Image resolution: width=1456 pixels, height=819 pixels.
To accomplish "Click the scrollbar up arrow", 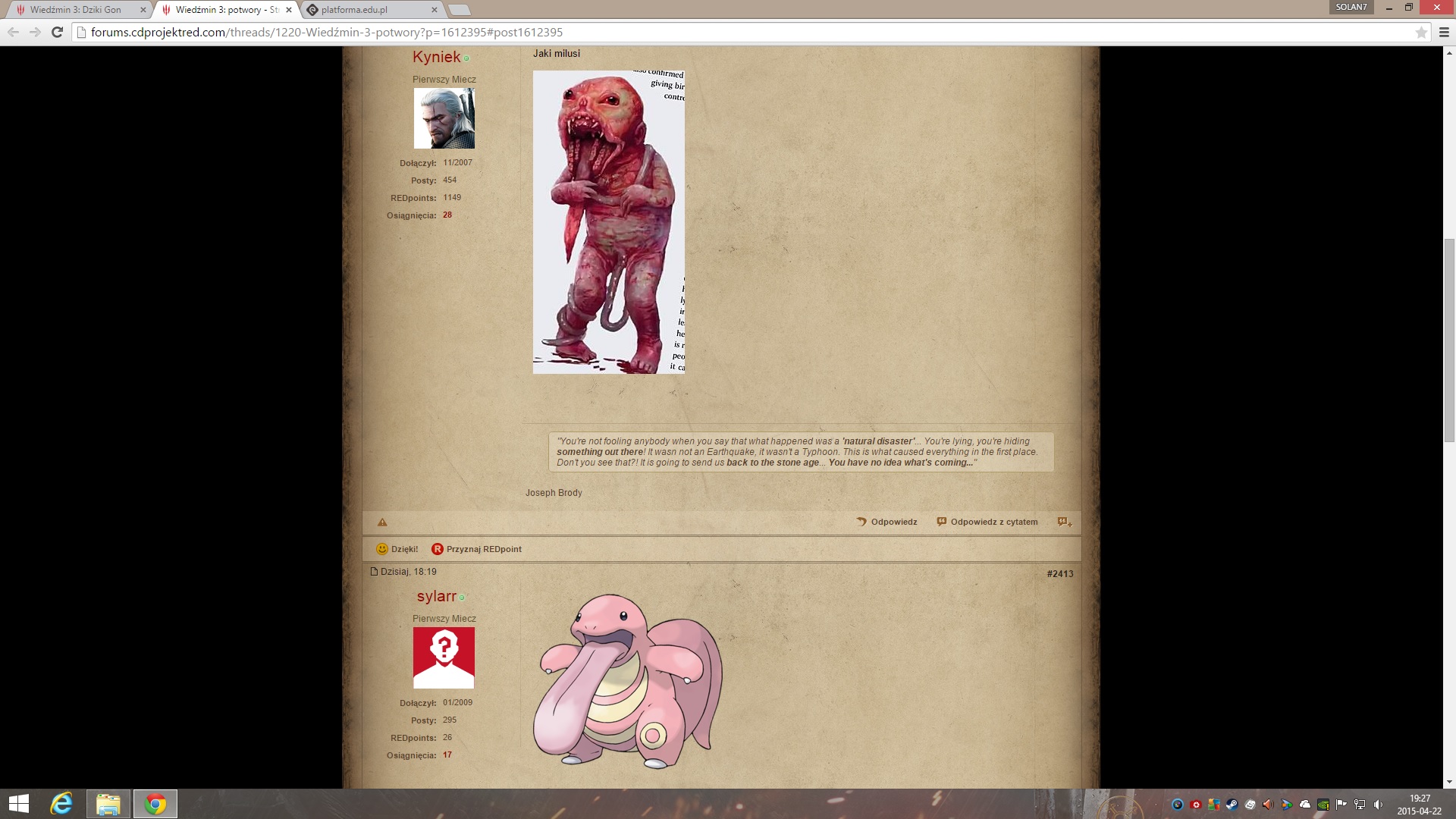I will click(x=1449, y=53).
